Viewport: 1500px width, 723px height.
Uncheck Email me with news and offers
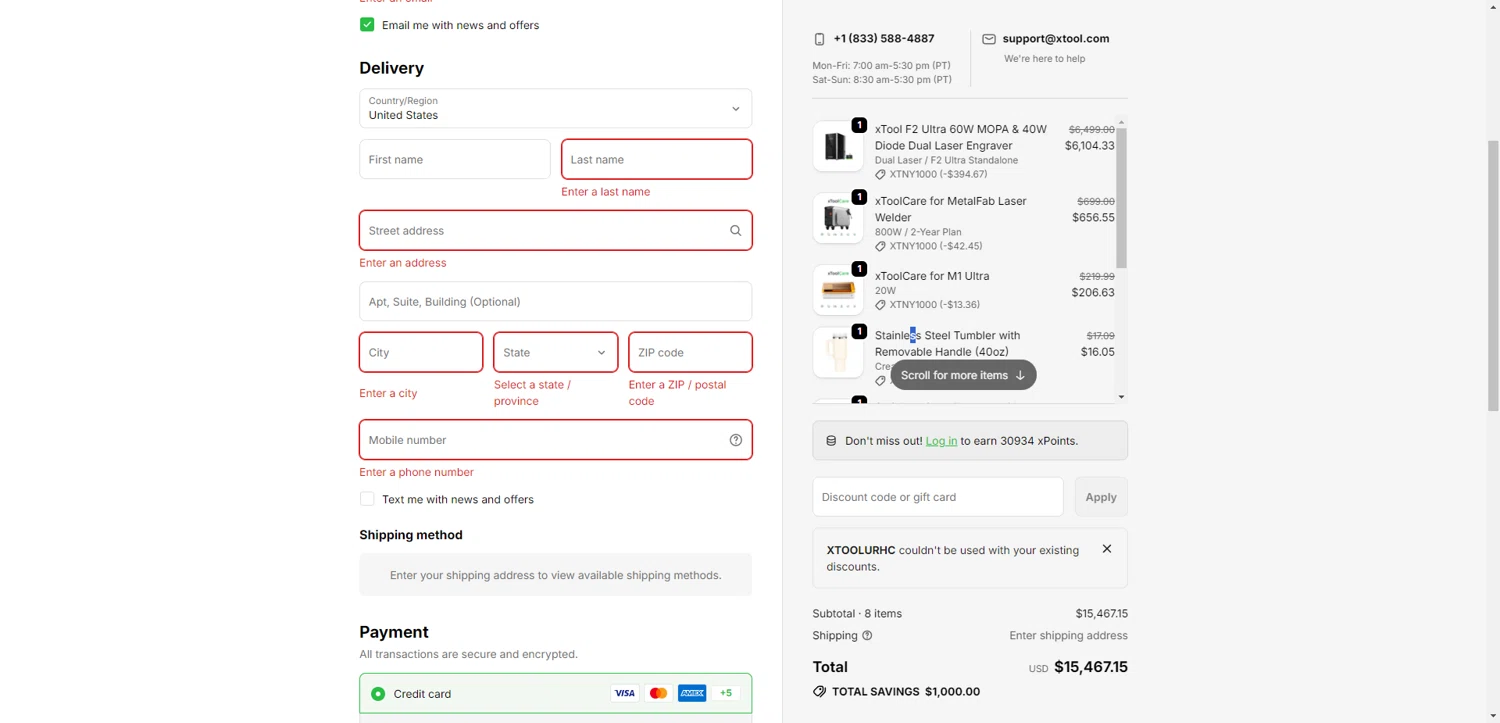367,25
